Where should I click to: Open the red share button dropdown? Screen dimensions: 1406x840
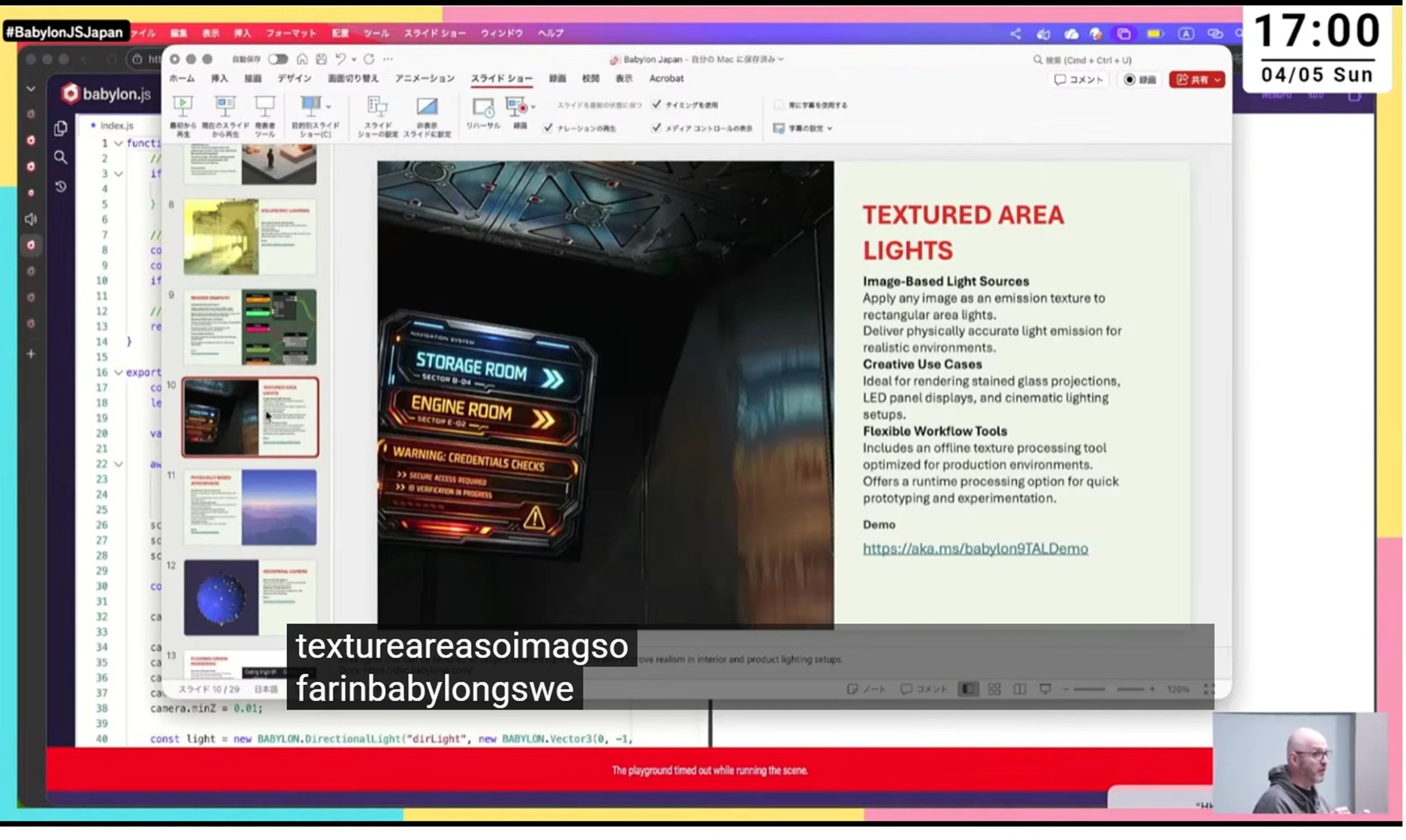click(x=1216, y=80)
